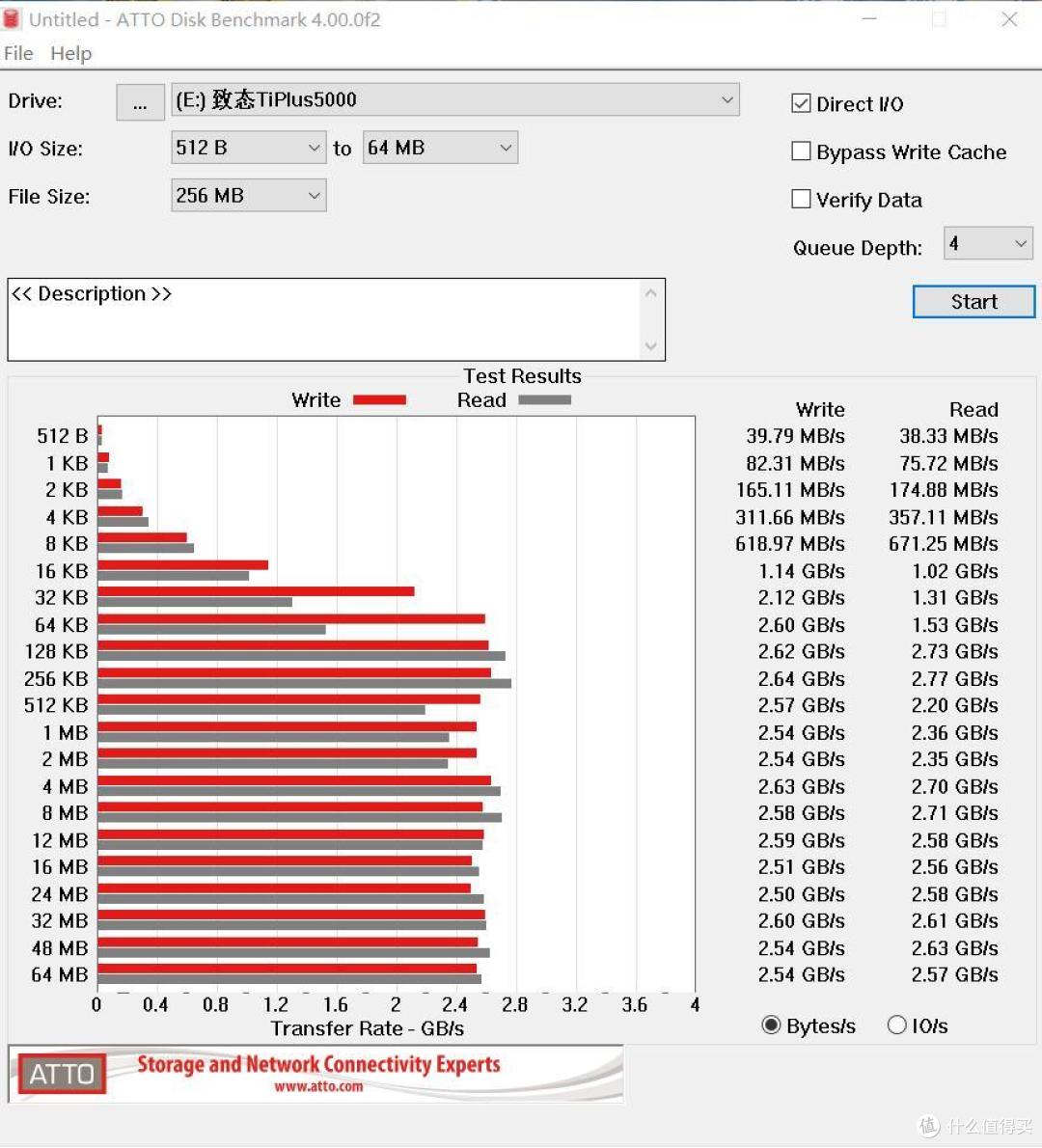This screenshot has width=1042, height=1148.
Task: Click the write value 39.79 MB/s
Action: [795, 436]
